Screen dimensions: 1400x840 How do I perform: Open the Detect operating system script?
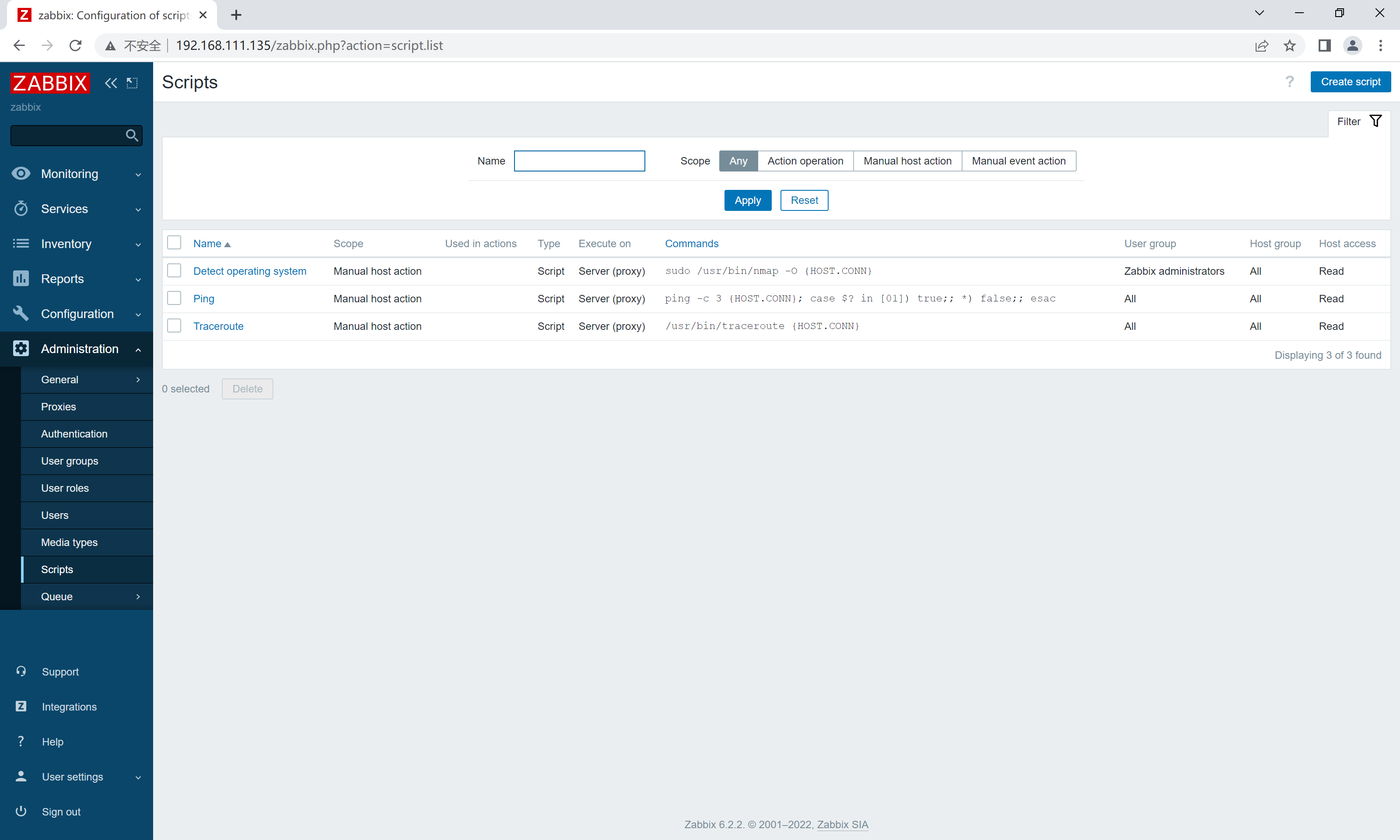tap(249, 271)
